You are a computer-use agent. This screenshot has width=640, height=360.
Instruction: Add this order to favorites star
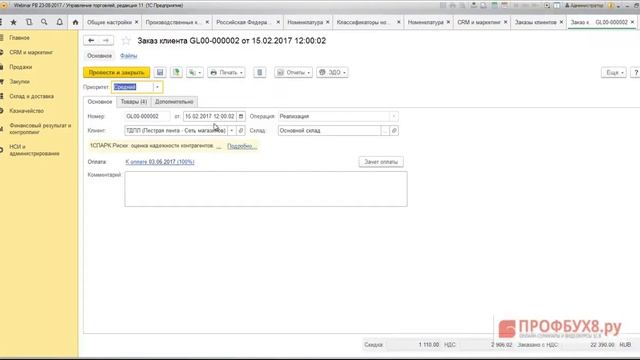[x=126, y=41]
